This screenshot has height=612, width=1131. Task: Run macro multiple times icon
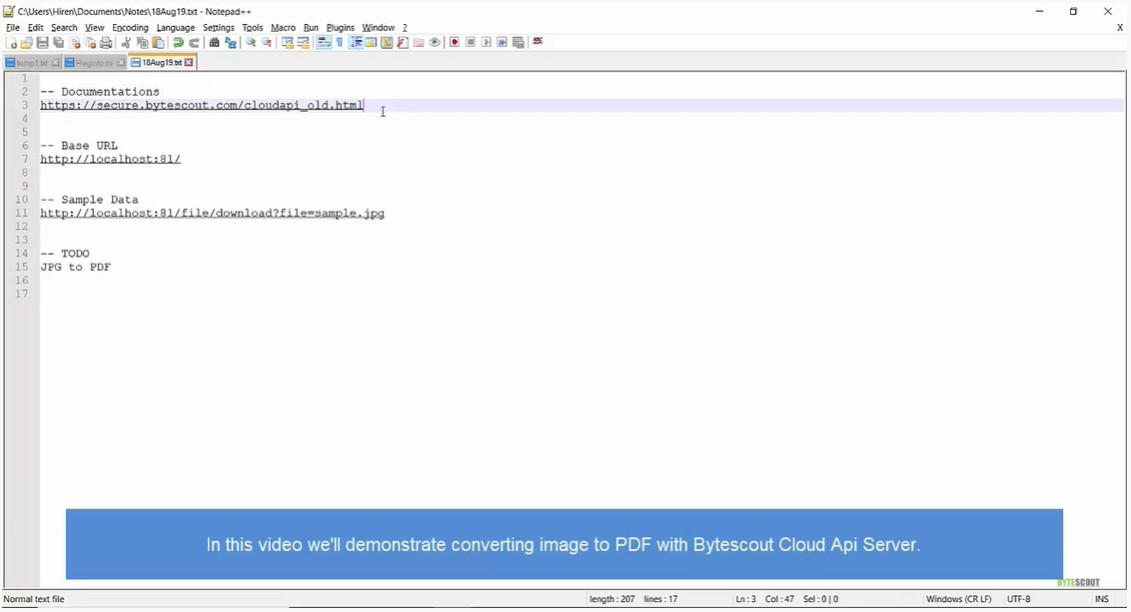tap(502, 43)
